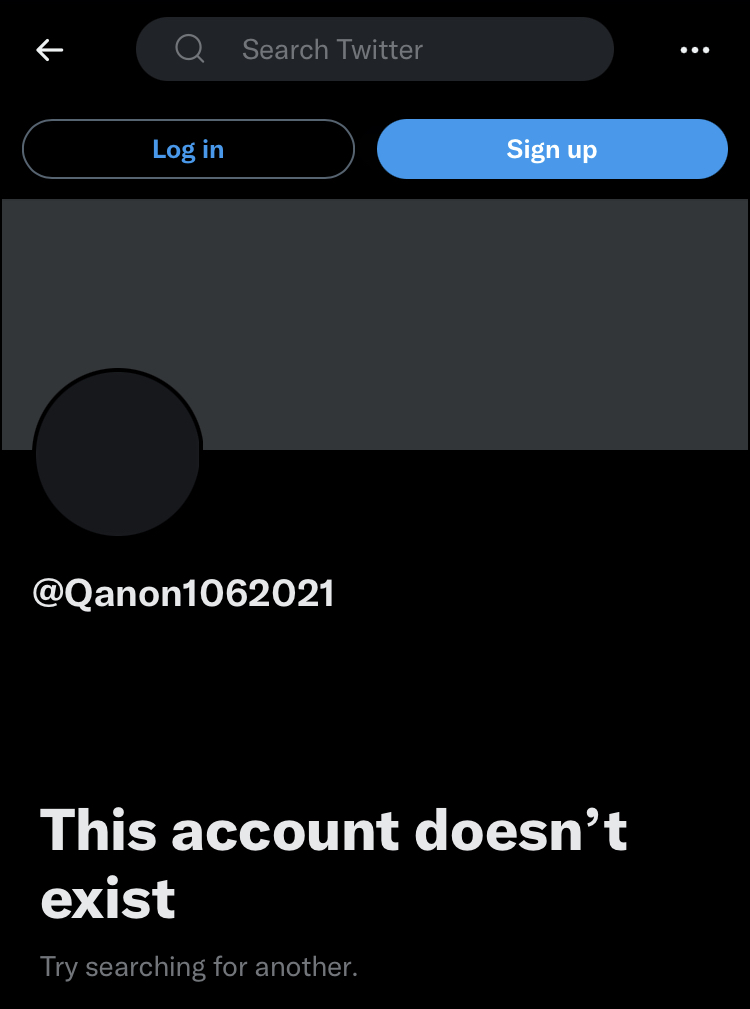Click inside the Search Twitter field
Viewport: 750px width, 1009px height.
(x=375, y=49)
